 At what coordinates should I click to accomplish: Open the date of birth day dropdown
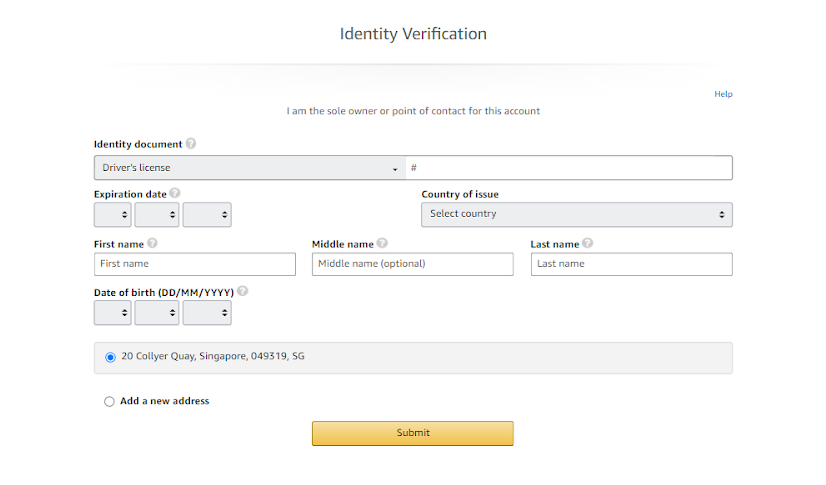pos(113,313)
